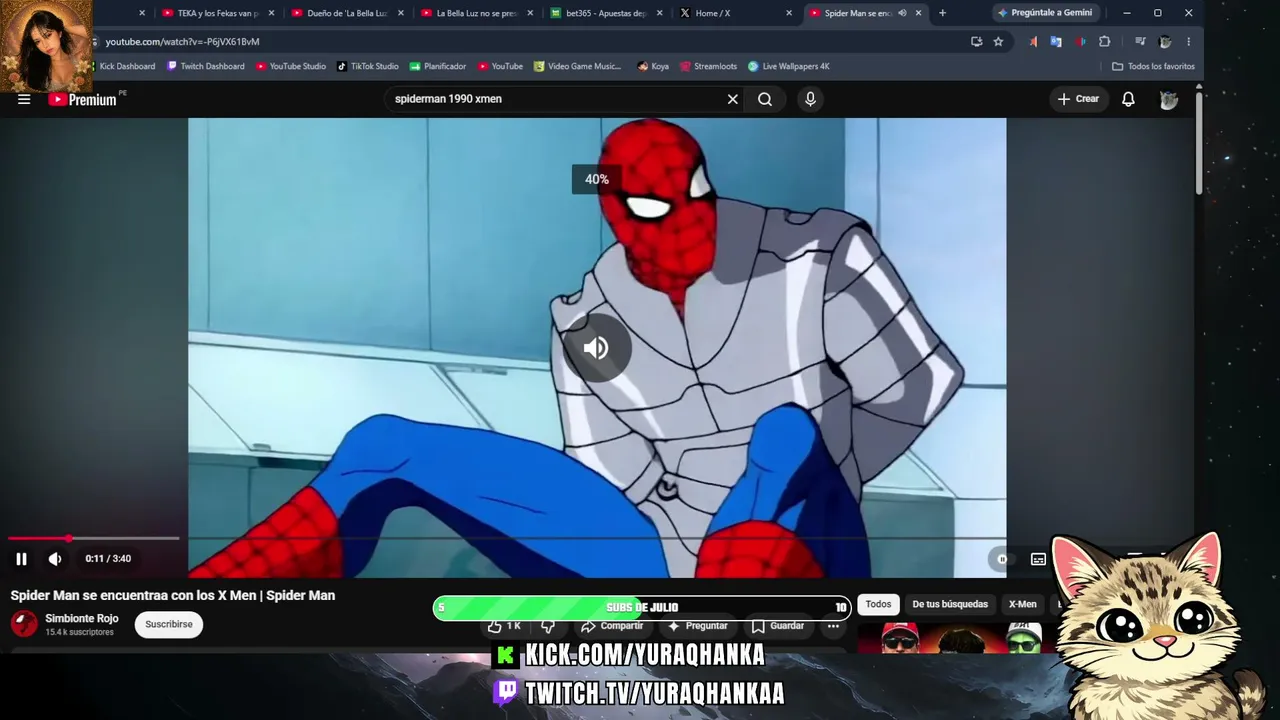The height and width of the screenshot is (720, 1280).
Task: Open the Planificador bookmark
Action: pyautogui.click(x=438, y=66)
